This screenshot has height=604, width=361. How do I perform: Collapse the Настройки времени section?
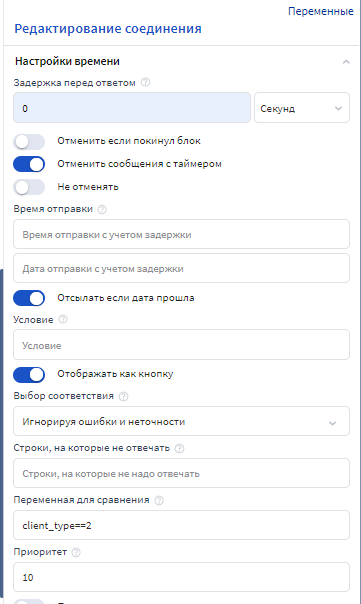pyautogui.click(x=346, y=62)
